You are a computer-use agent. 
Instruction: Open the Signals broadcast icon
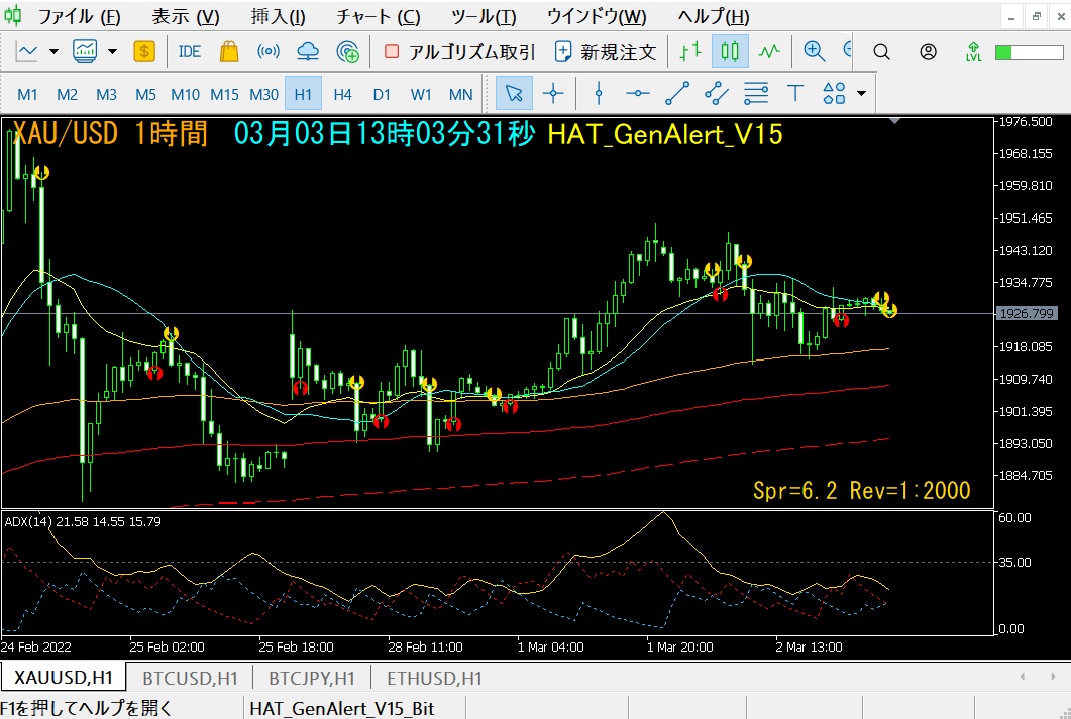pos(268,52)
